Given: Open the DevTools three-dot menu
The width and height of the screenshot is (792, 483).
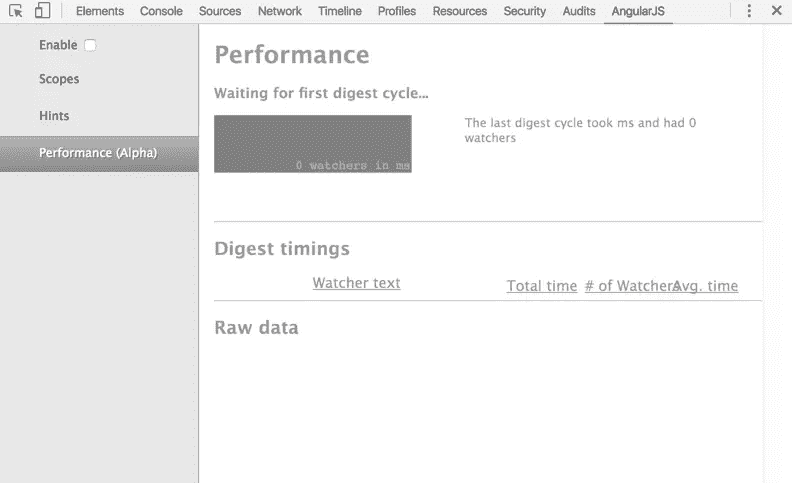Looking at the screenshot, I should 749,11.
